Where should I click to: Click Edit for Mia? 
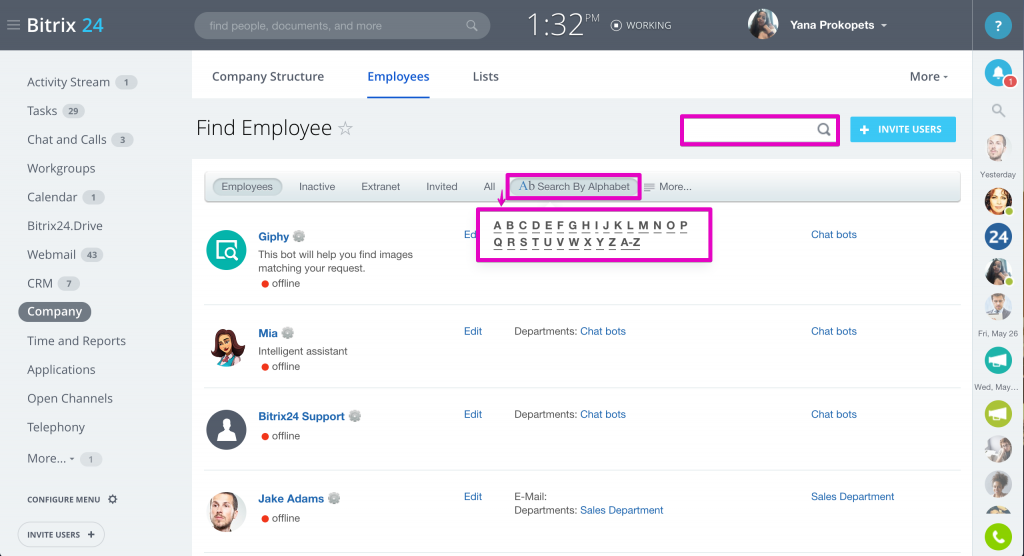tap(473, 331)
